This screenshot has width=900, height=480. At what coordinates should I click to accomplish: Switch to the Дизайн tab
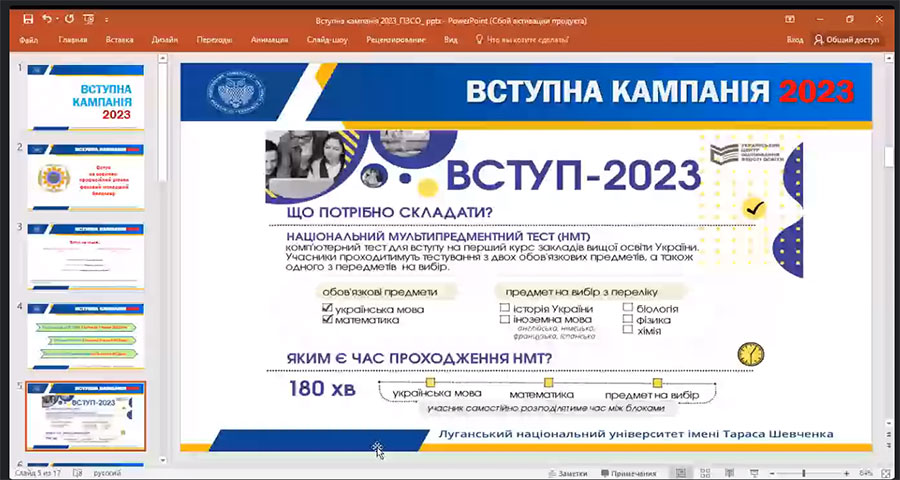[165, 40]
